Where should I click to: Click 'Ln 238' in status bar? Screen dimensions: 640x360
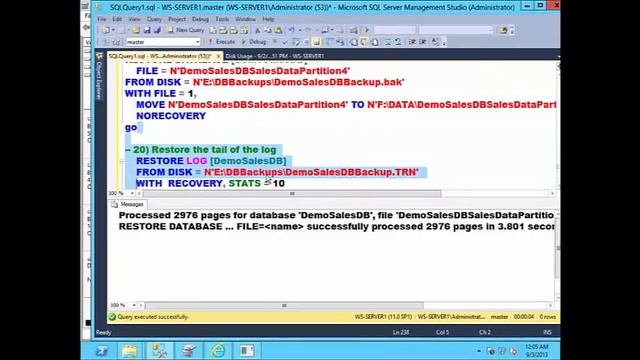pos(401,332)
